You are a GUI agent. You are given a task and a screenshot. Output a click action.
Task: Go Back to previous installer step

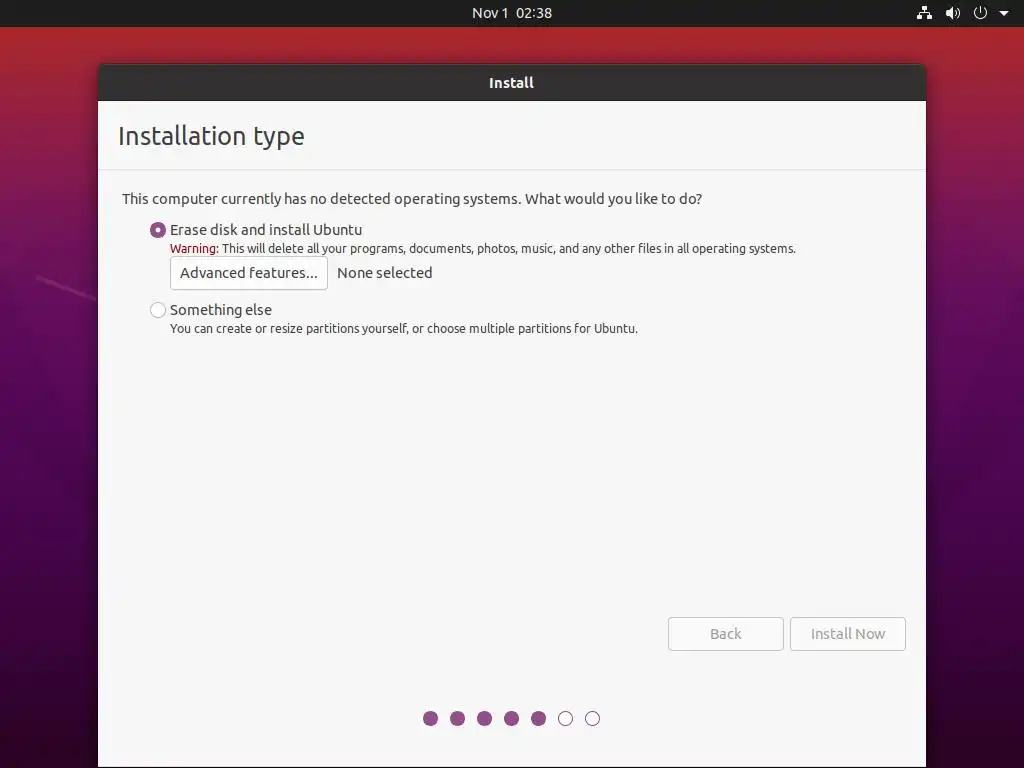click(726, 634)
